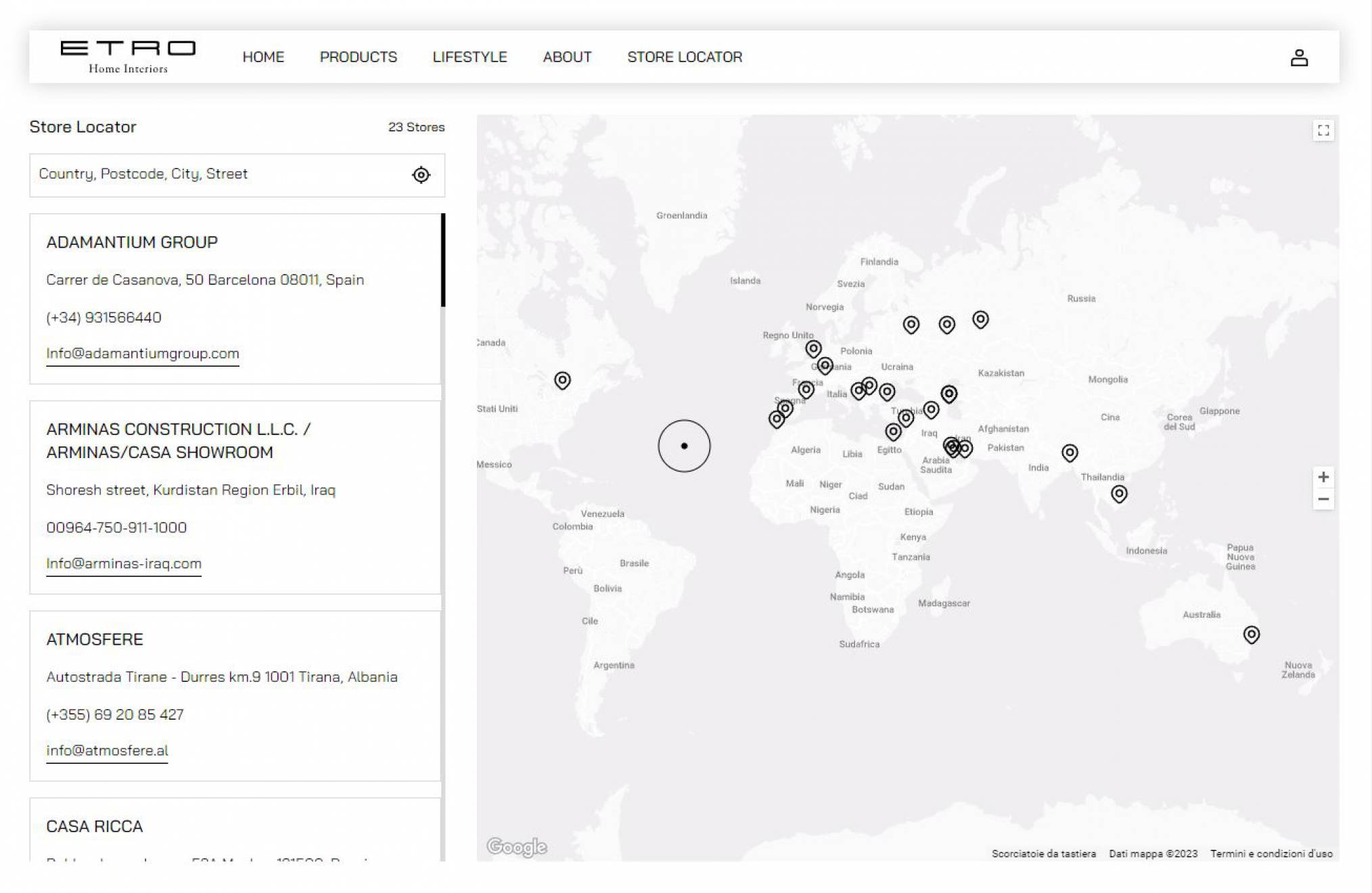The width and height of the screenshot is (1372, 893).
Task: Select the map pin in North America
Action: click(562, 380)
